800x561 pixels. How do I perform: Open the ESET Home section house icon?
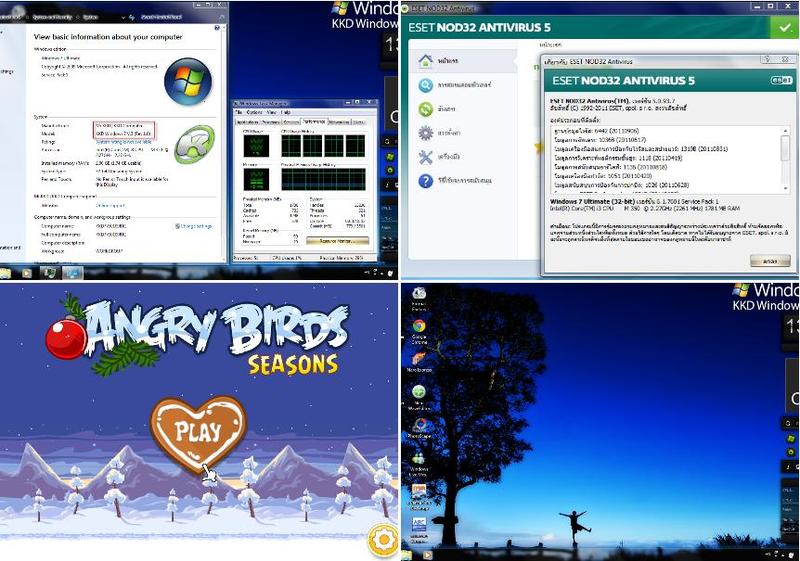coord(426,61)
